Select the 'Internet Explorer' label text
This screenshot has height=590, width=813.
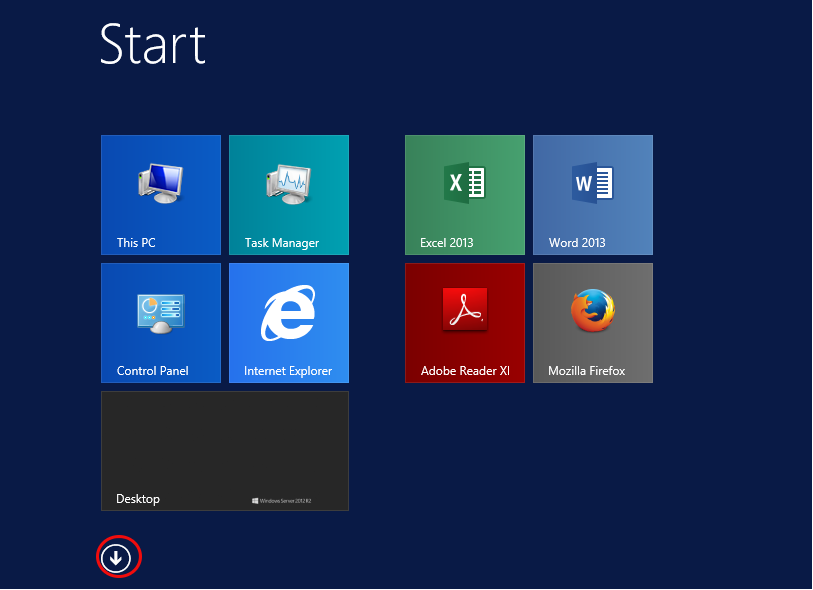288,371
